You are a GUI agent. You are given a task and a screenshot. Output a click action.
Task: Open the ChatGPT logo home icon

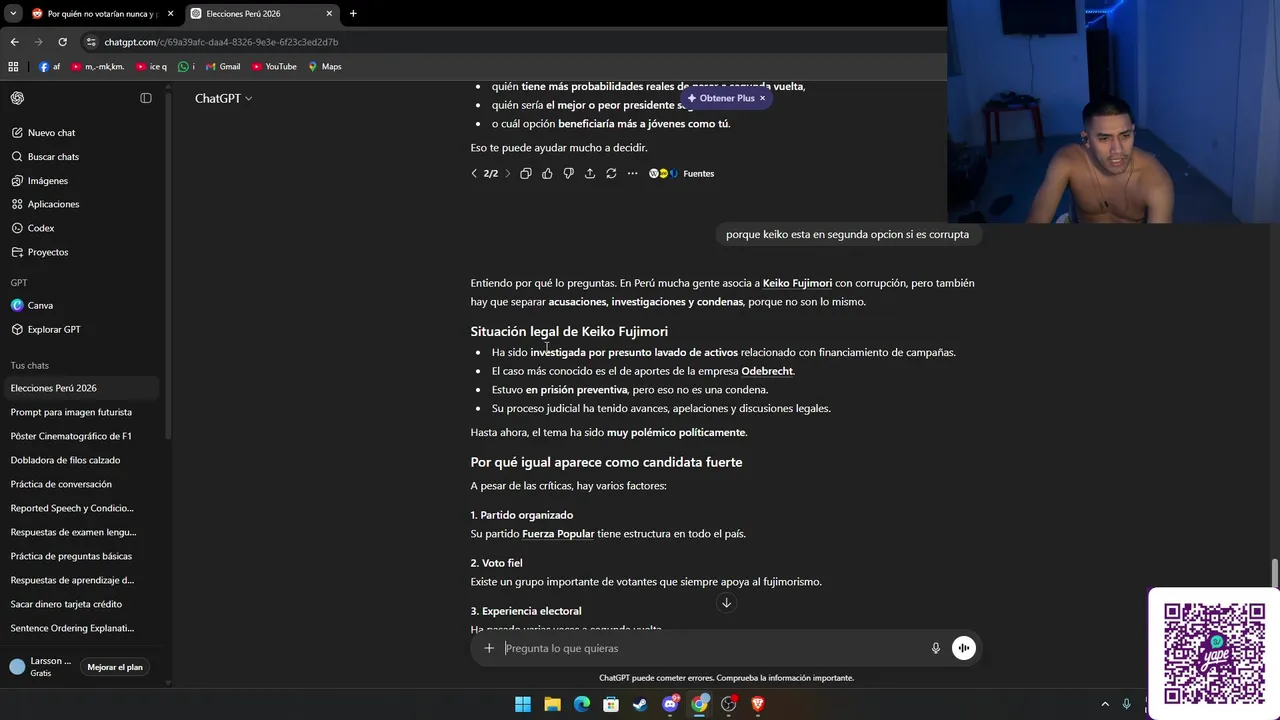(x=17, y=98)
